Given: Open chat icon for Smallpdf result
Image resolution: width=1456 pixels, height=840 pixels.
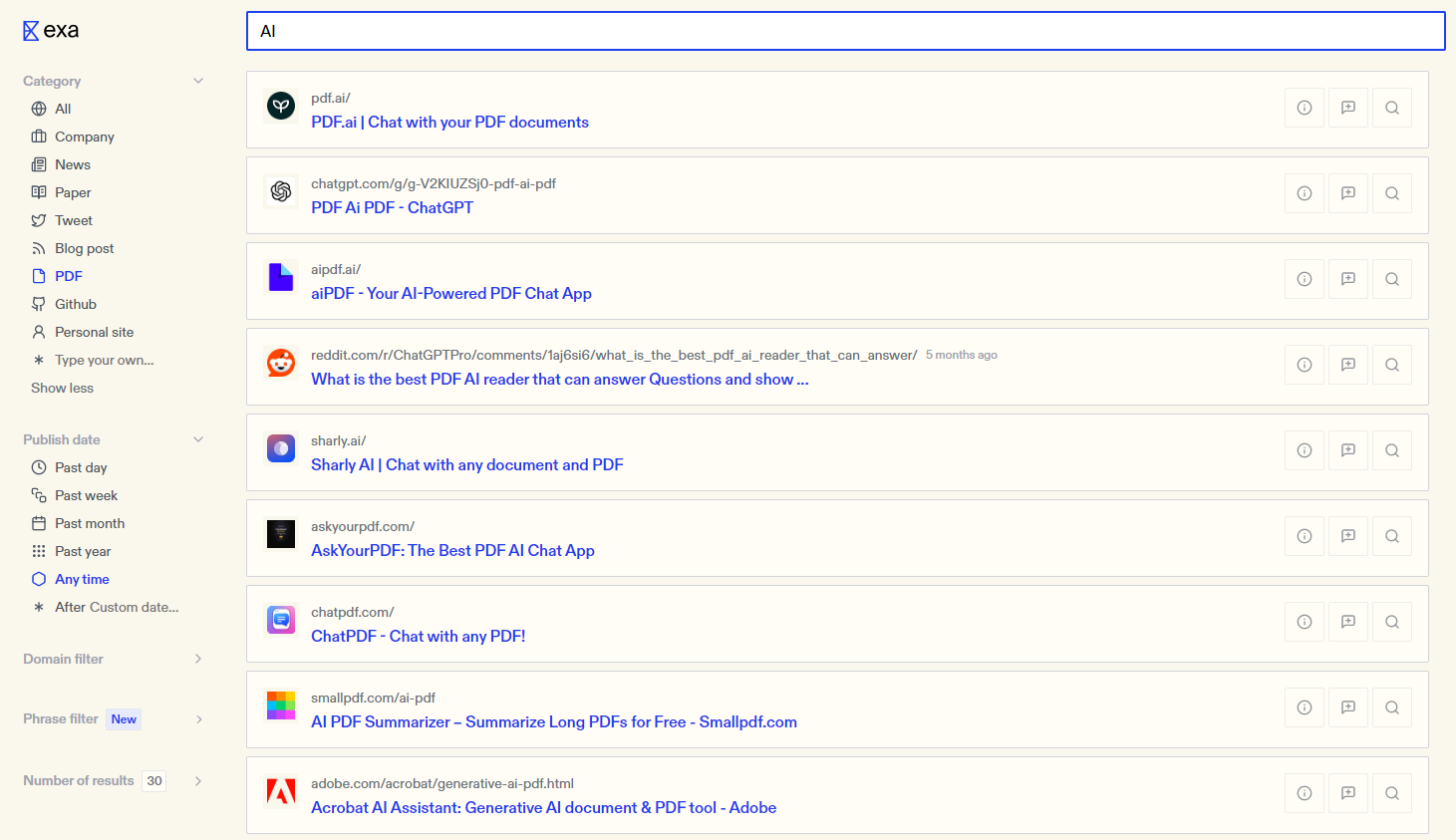Looking at the screenshot, I should click(x=1348, y=707).
